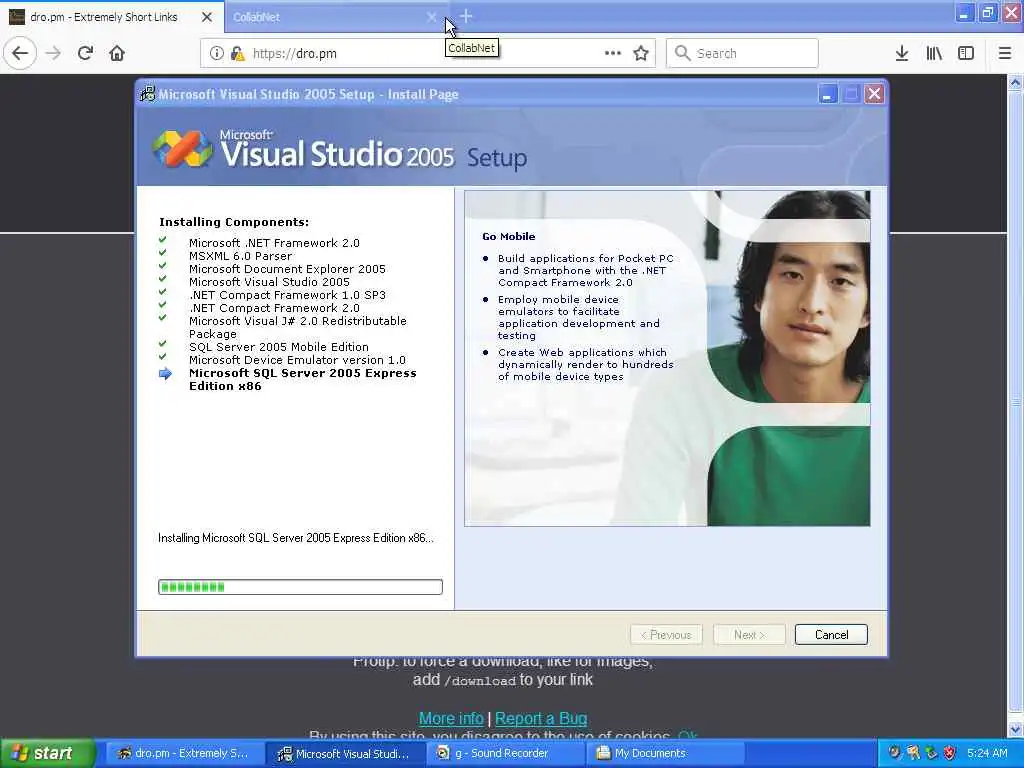Open the More info link

point(451,718)
